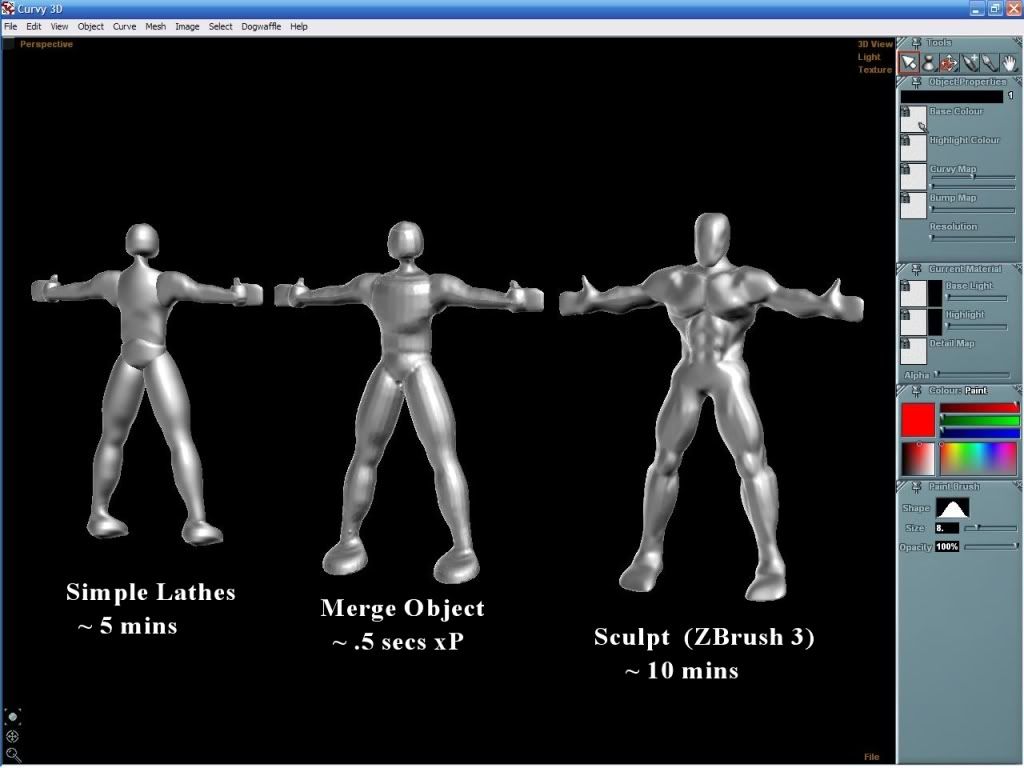Select the arrow selection tool
The width and height of the screenshot is (1024, 768).
click(x=908, y=63)
